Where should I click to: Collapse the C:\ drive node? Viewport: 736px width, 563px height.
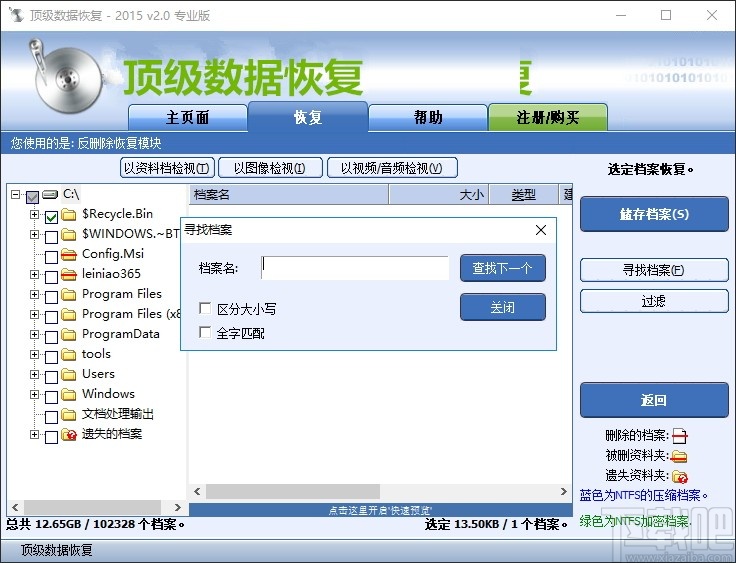pyautogui.click(x=15, y=194)
